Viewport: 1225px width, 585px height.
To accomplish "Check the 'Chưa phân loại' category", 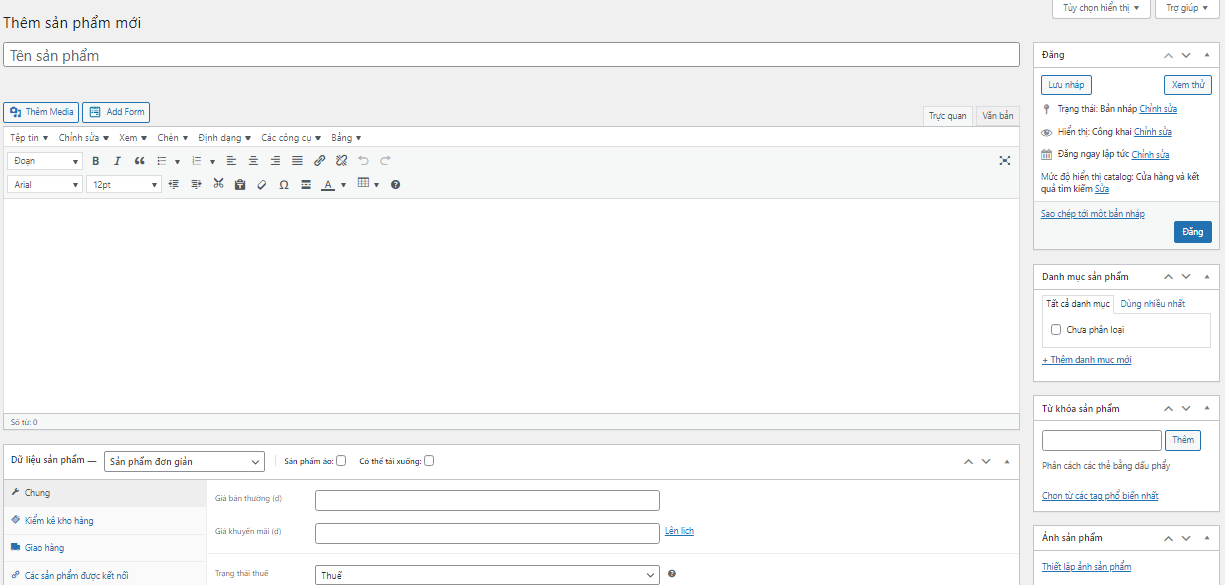I will [x=1056, y=330].
